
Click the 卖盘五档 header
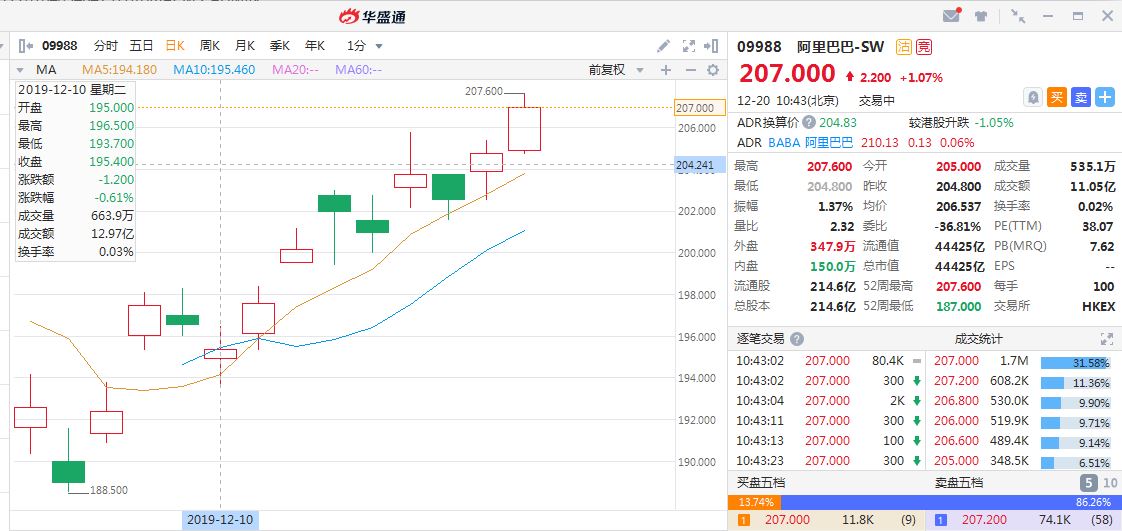click(x=959, y=482)
